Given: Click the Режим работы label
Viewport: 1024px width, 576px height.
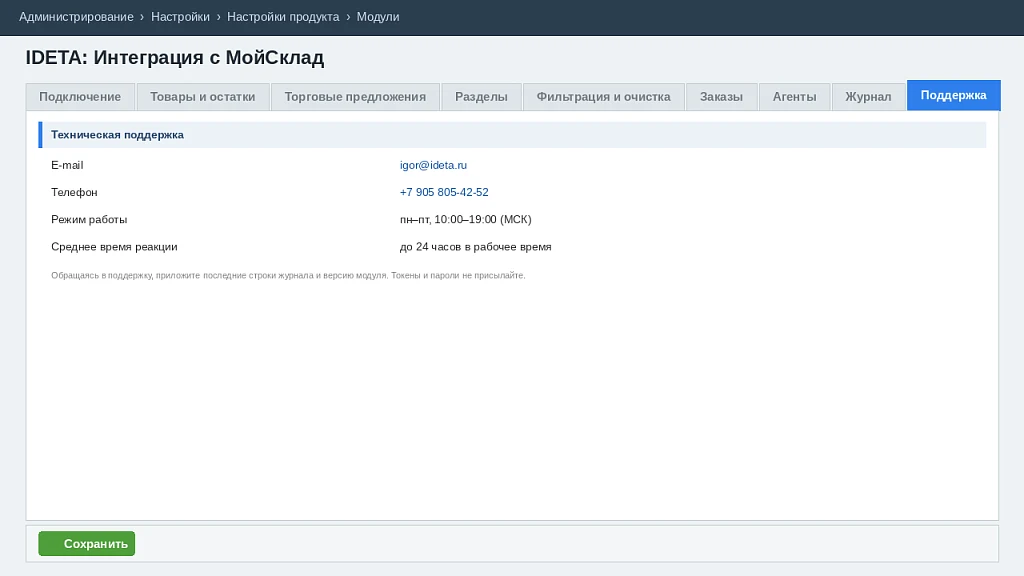Looking at the screenshot, I should (x=89, y=219).
